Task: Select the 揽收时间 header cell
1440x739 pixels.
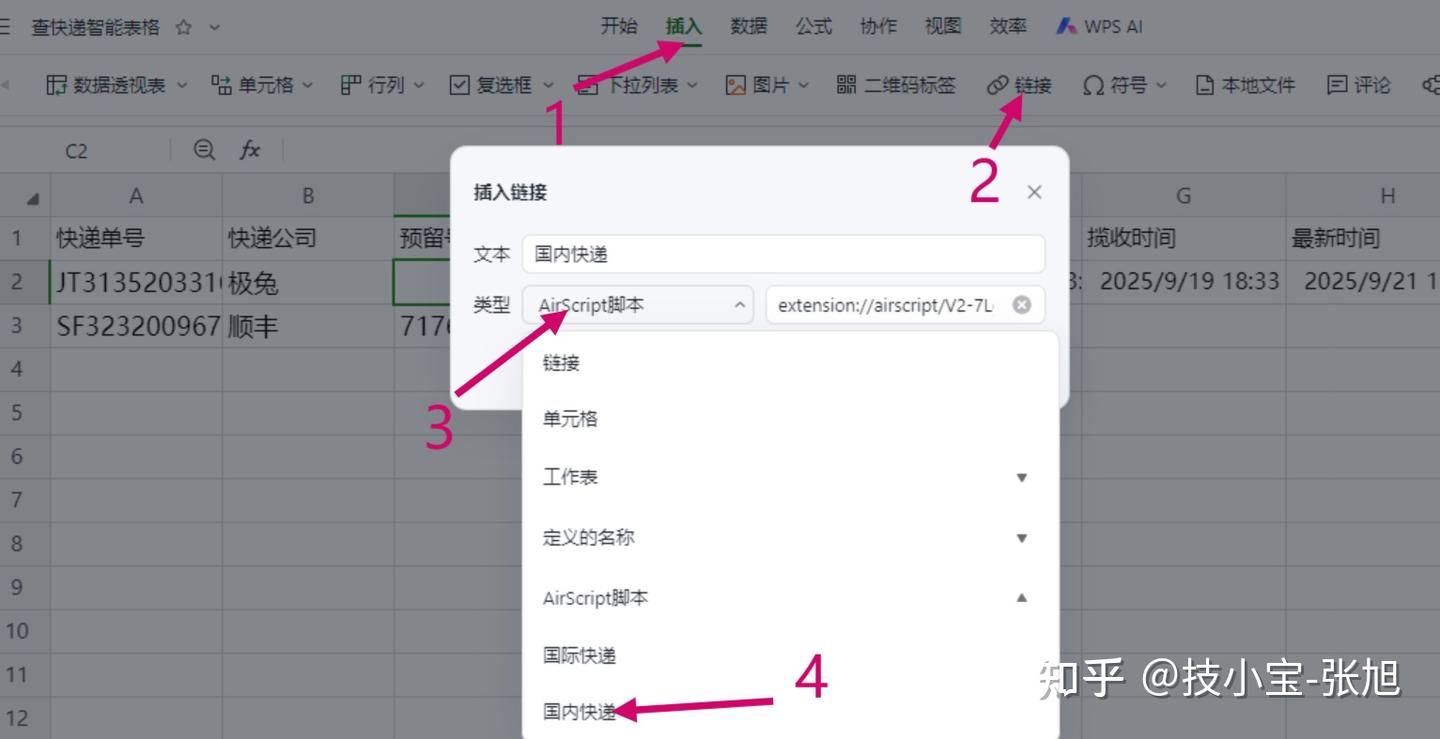Action: click(1183, 238)
